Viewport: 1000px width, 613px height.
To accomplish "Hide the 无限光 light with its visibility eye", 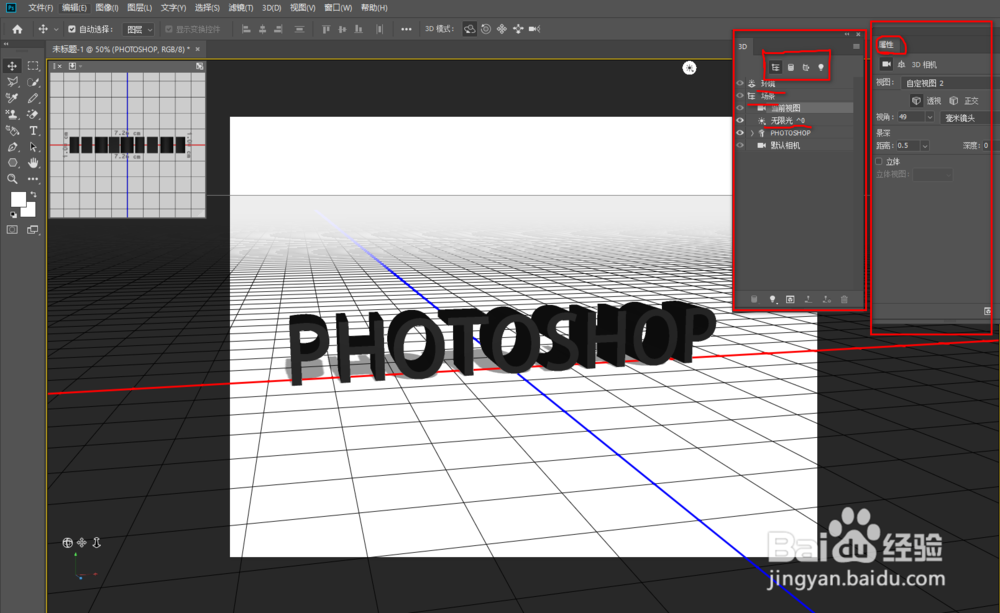I will tap(740, 119).
